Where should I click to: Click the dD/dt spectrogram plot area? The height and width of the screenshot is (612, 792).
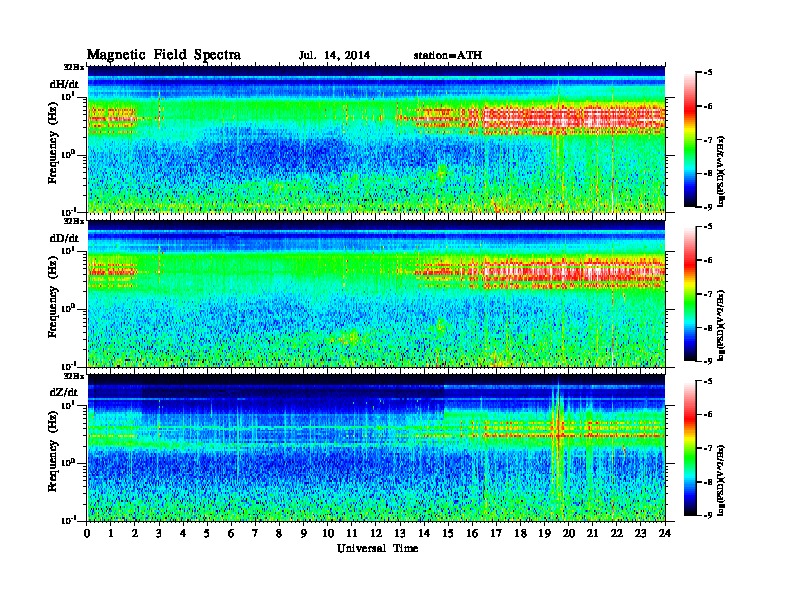376,293
